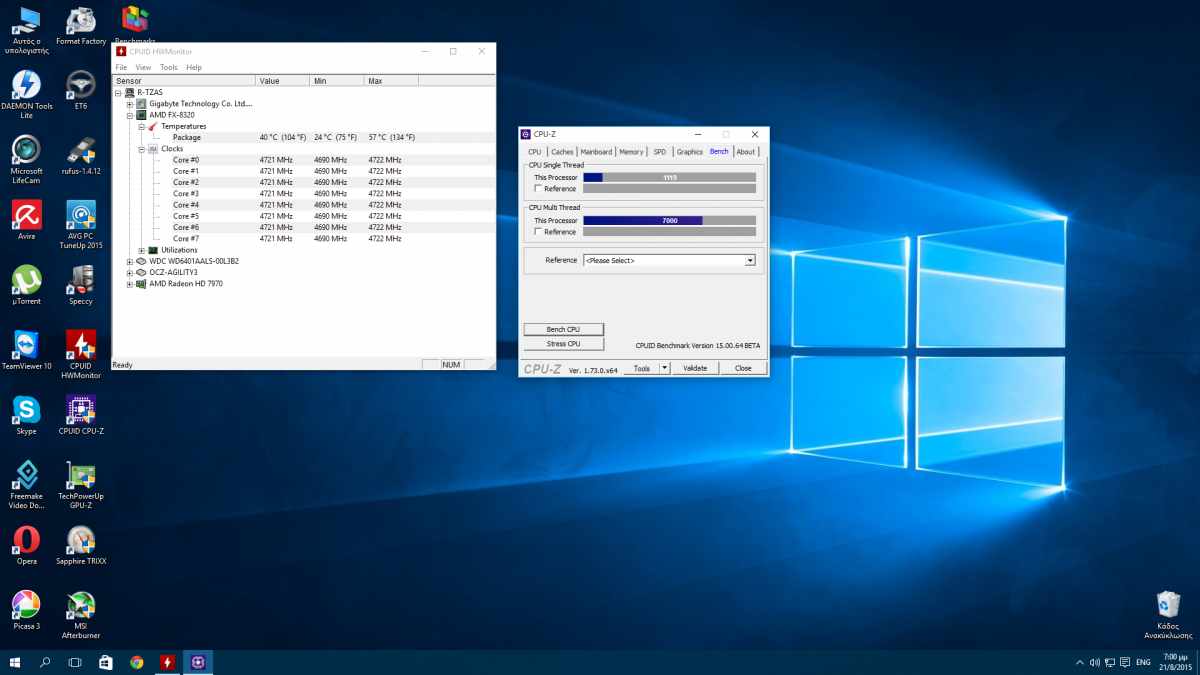
Task: Expand the OCZ-AGILITY3 drive node
Action: tap(130, 272)
